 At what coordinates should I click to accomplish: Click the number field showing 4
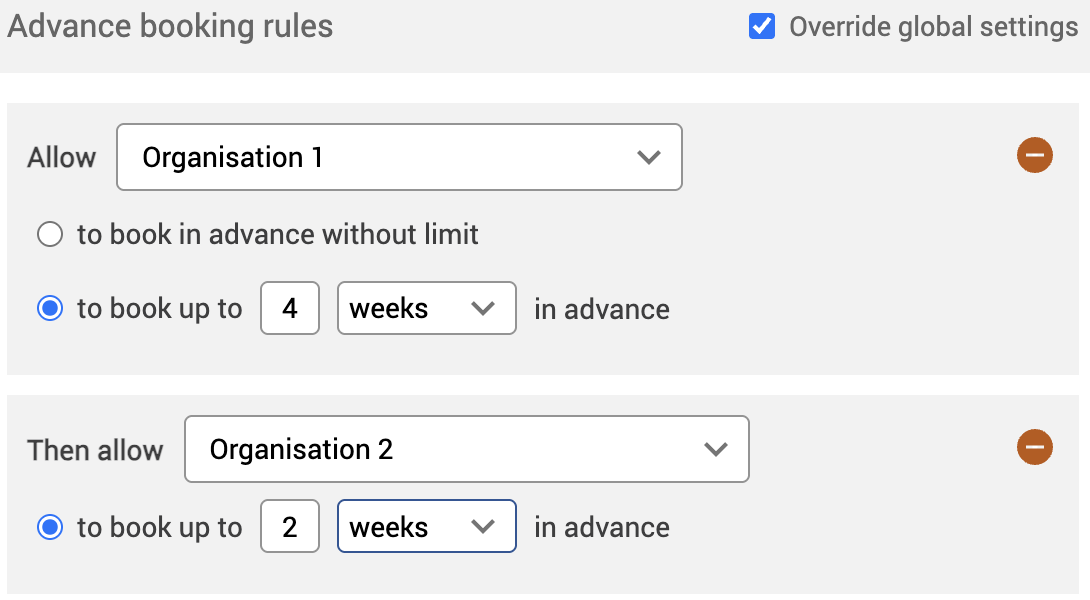[x=289, y=308]
